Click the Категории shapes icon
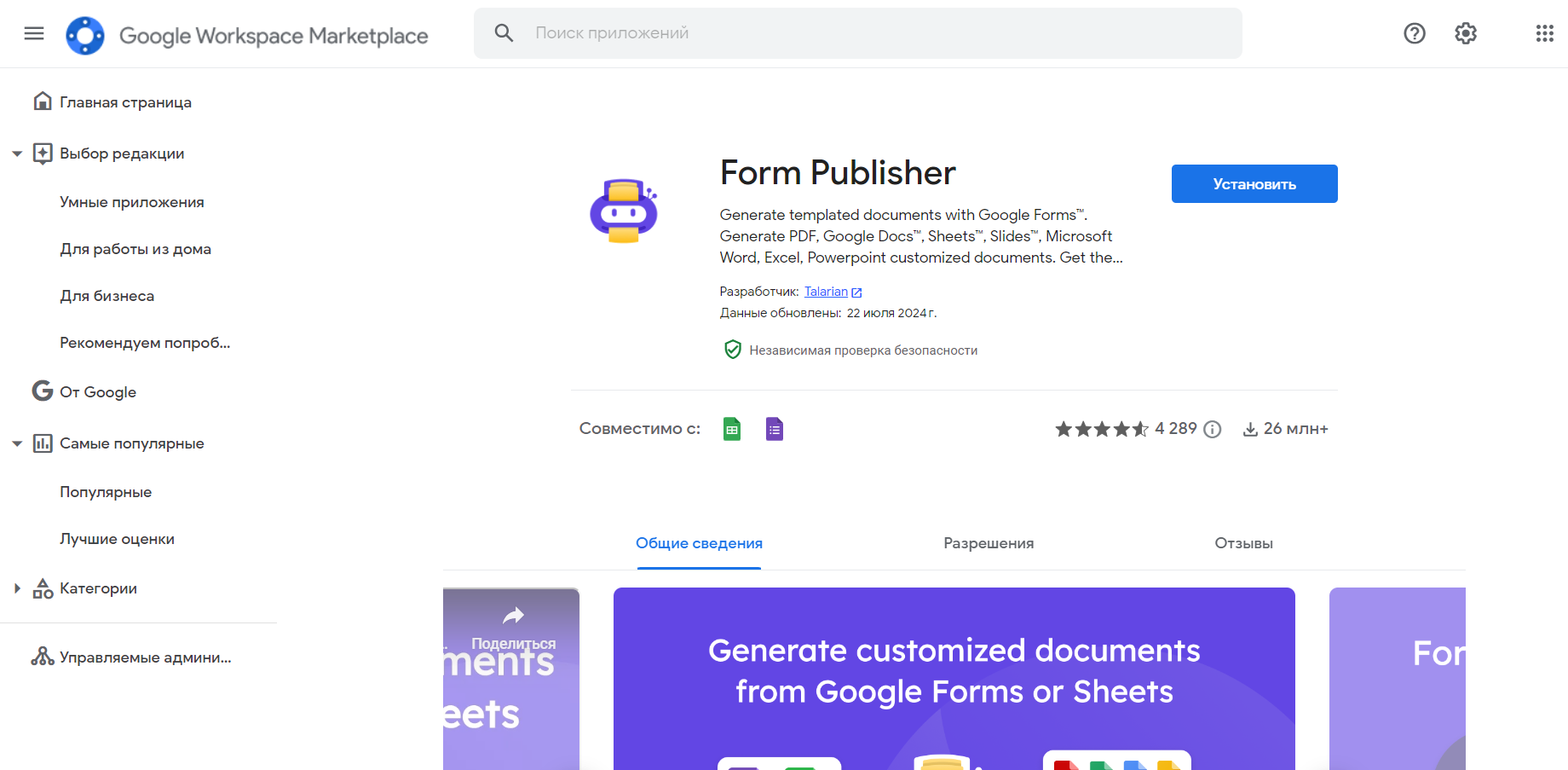Viewport: 1568px width, 770px height. pyautogui.click(x=43, y=588)
